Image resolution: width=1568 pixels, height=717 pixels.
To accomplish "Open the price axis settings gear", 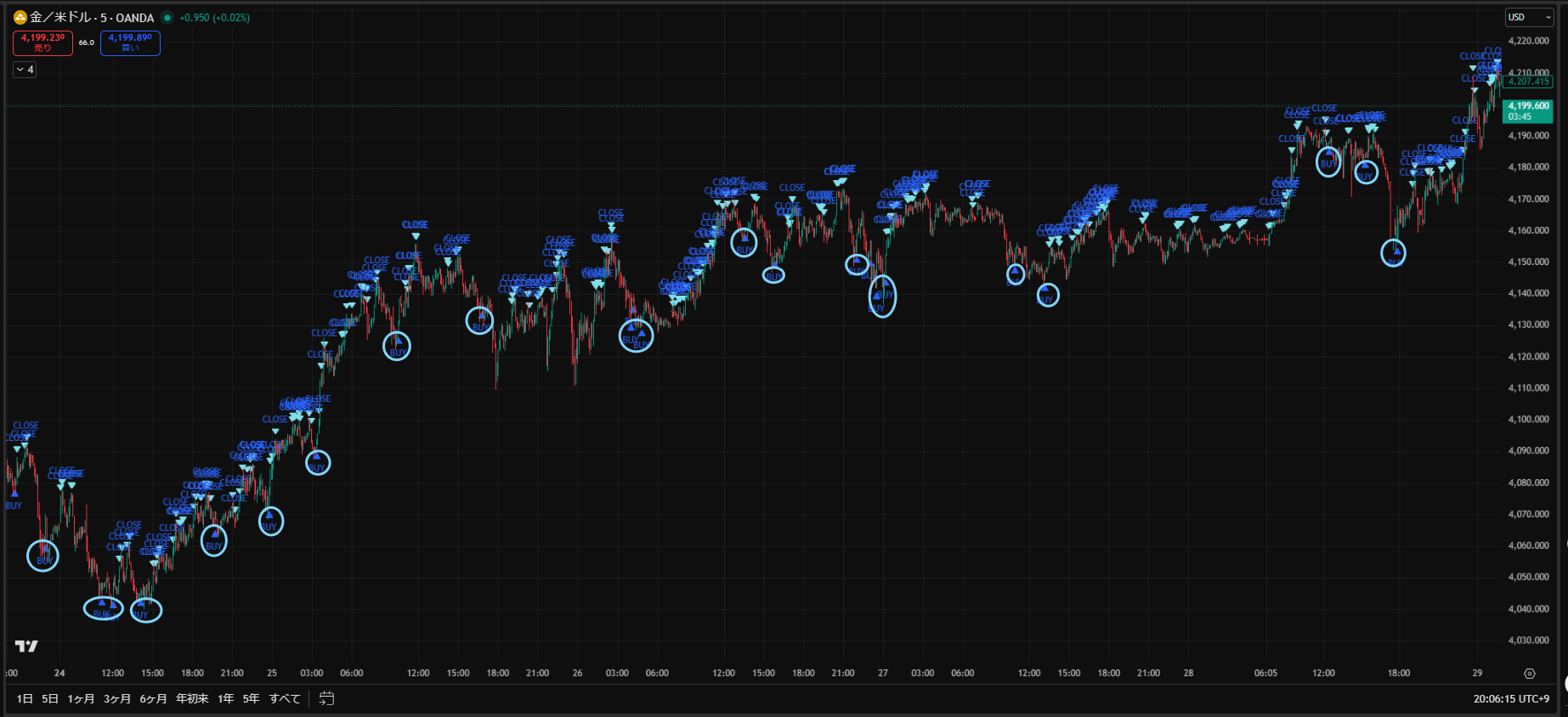I will [1530, 674].
